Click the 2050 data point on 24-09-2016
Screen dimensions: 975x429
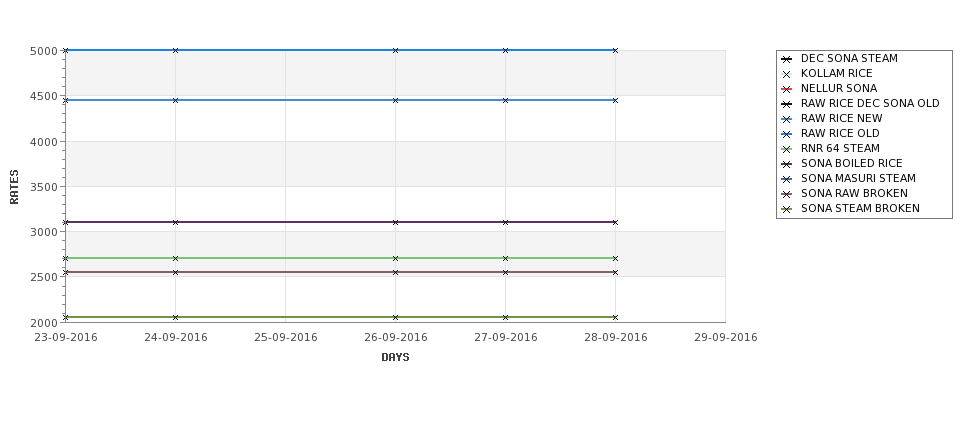coord(175,317)
